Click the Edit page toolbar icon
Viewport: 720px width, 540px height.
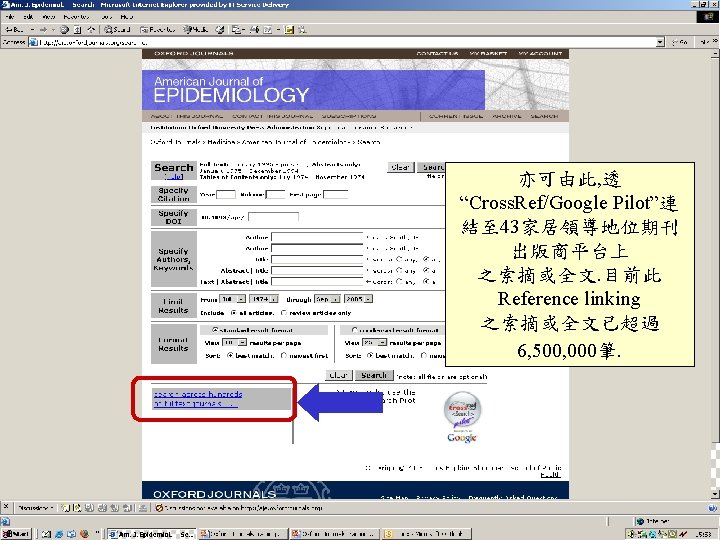click(269, 29)
